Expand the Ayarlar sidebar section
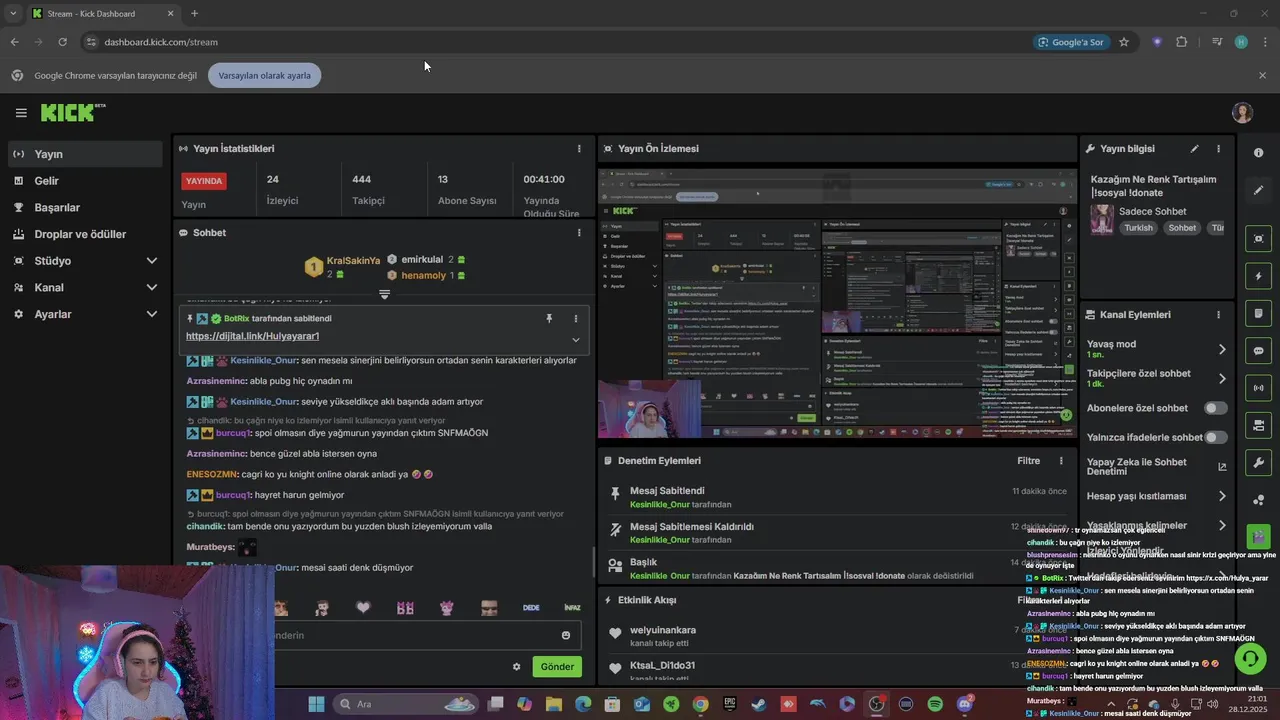 pos(85,314)
